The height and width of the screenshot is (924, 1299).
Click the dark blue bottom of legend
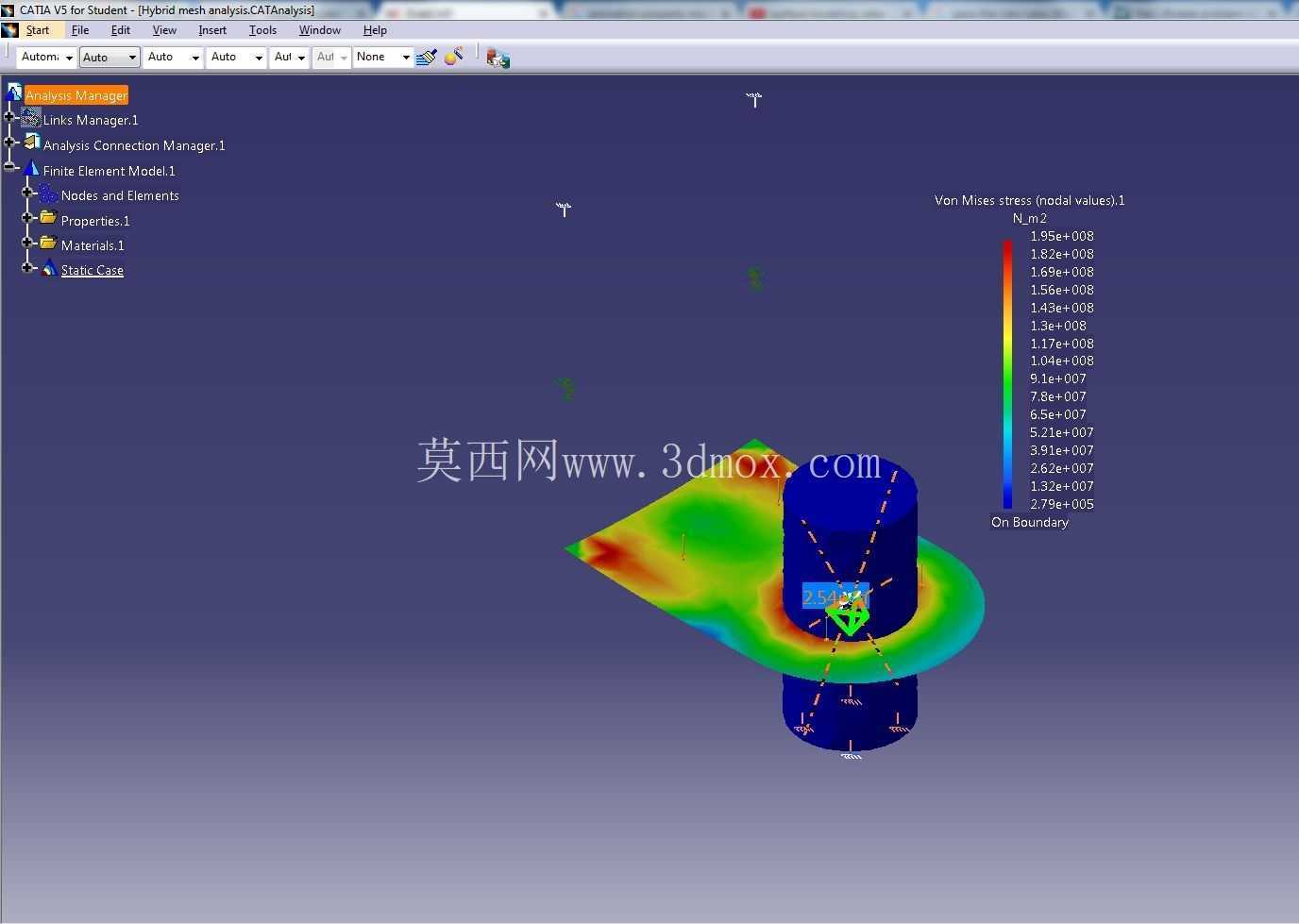click(1008, 500)
